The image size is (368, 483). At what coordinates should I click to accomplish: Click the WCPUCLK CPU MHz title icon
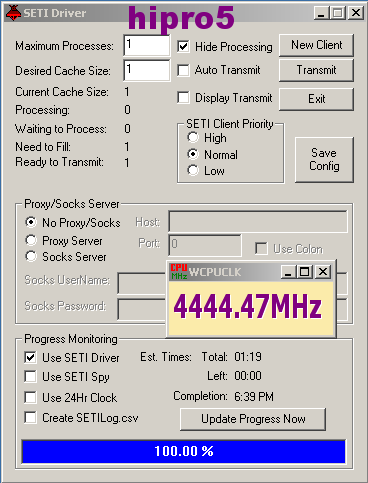tap(179, 272)
